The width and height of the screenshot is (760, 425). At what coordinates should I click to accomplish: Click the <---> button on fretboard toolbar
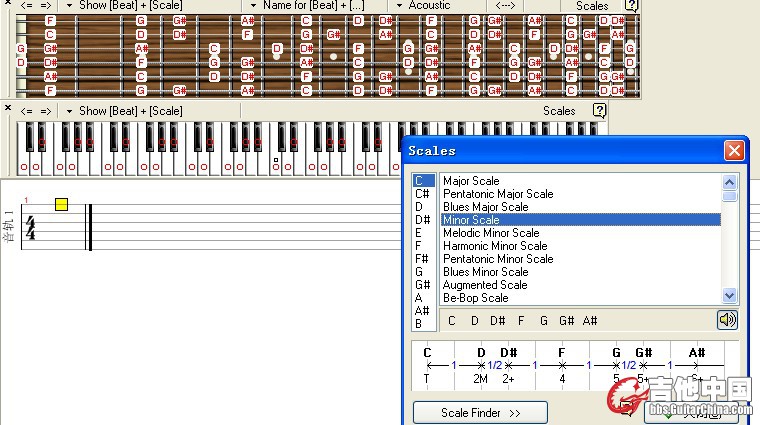tap(506, 6)
